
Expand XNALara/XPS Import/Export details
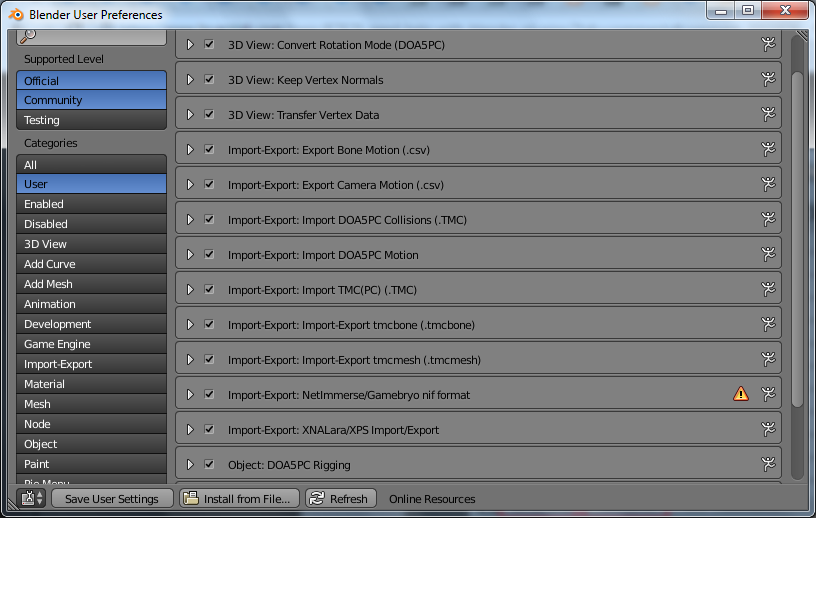[x=190, y=429]
